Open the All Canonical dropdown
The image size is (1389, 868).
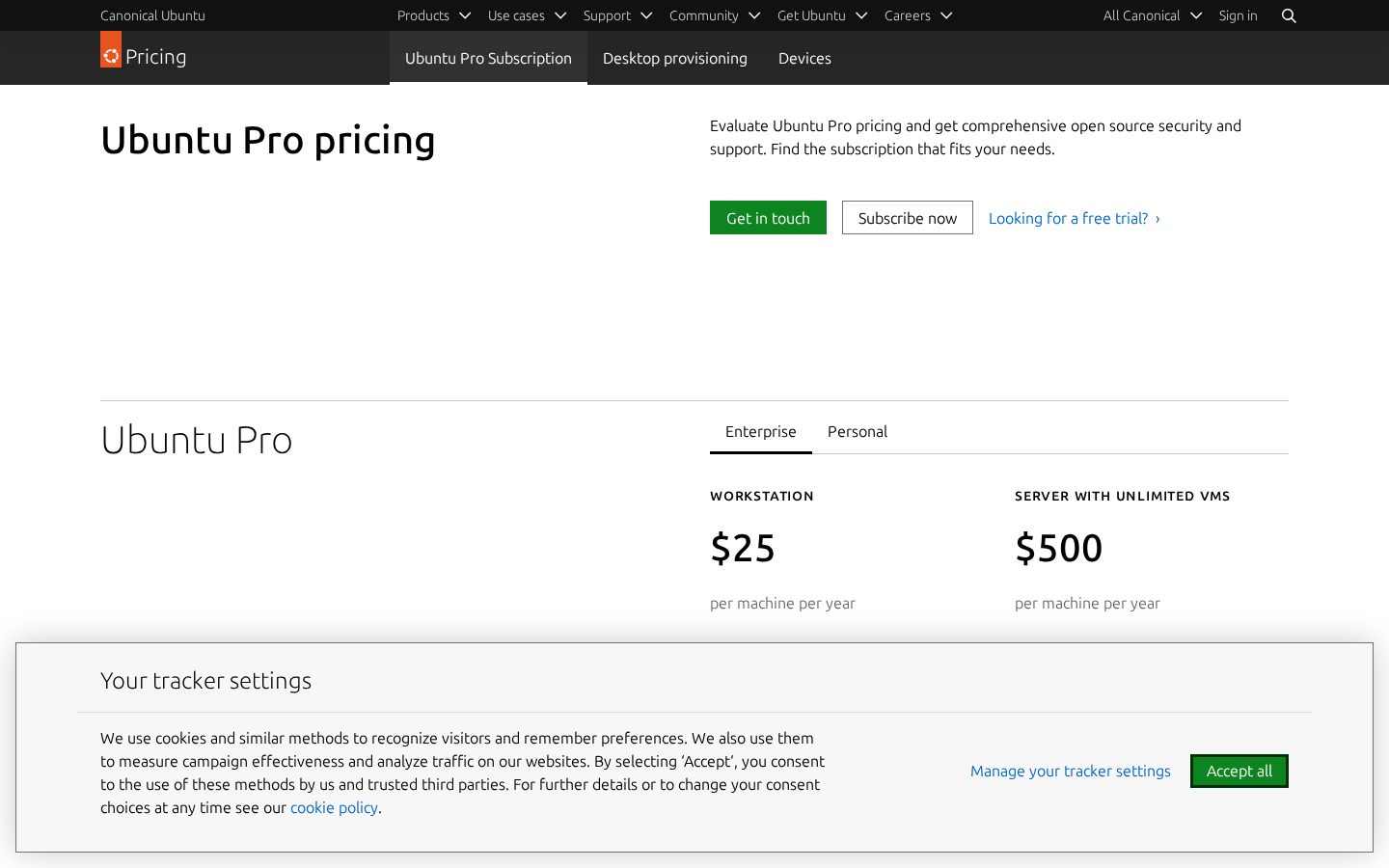pos(1152,15)
